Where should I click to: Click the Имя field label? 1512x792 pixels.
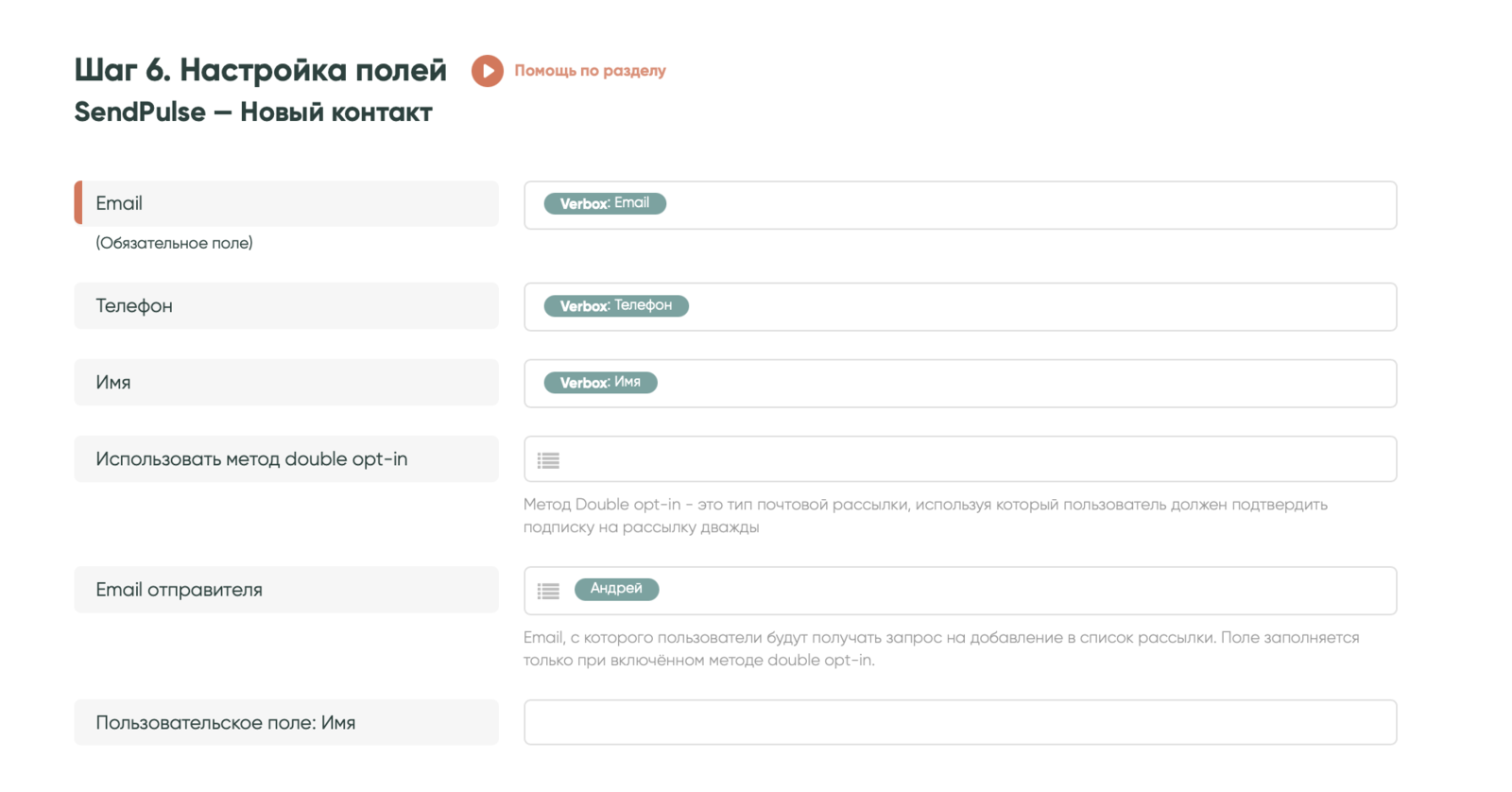[x=113, y=383]
